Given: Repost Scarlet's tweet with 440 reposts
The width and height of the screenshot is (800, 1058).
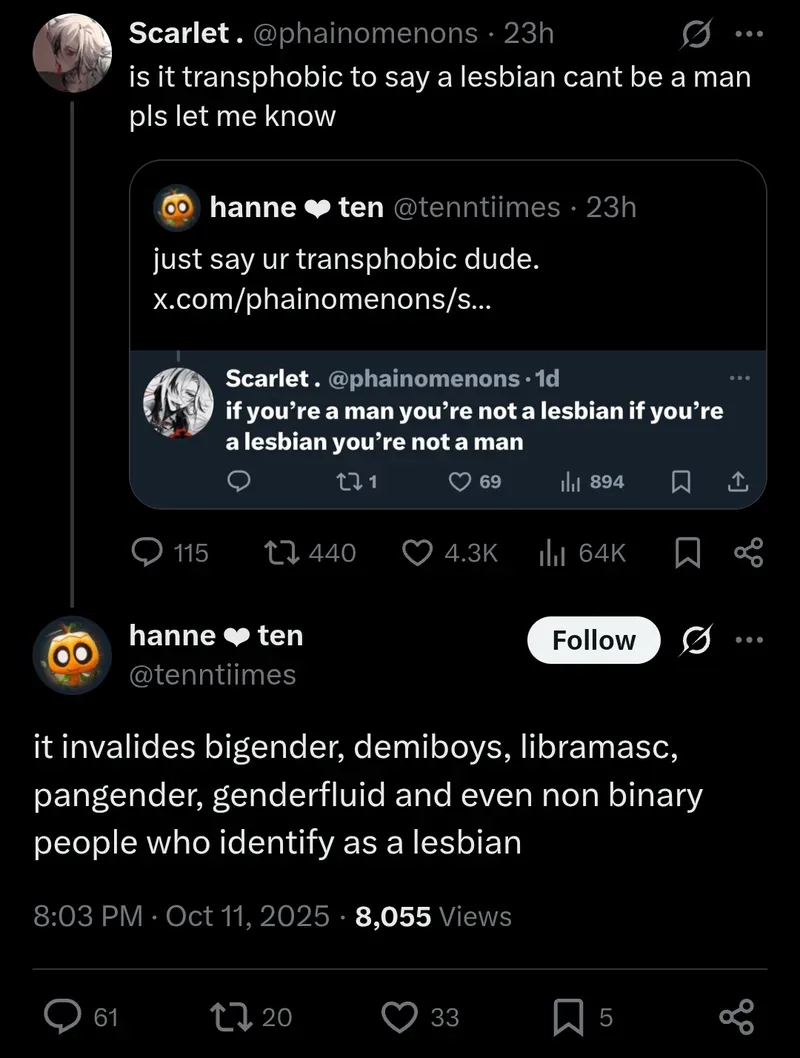Looking at the screenshot, I should coord(277,552).
